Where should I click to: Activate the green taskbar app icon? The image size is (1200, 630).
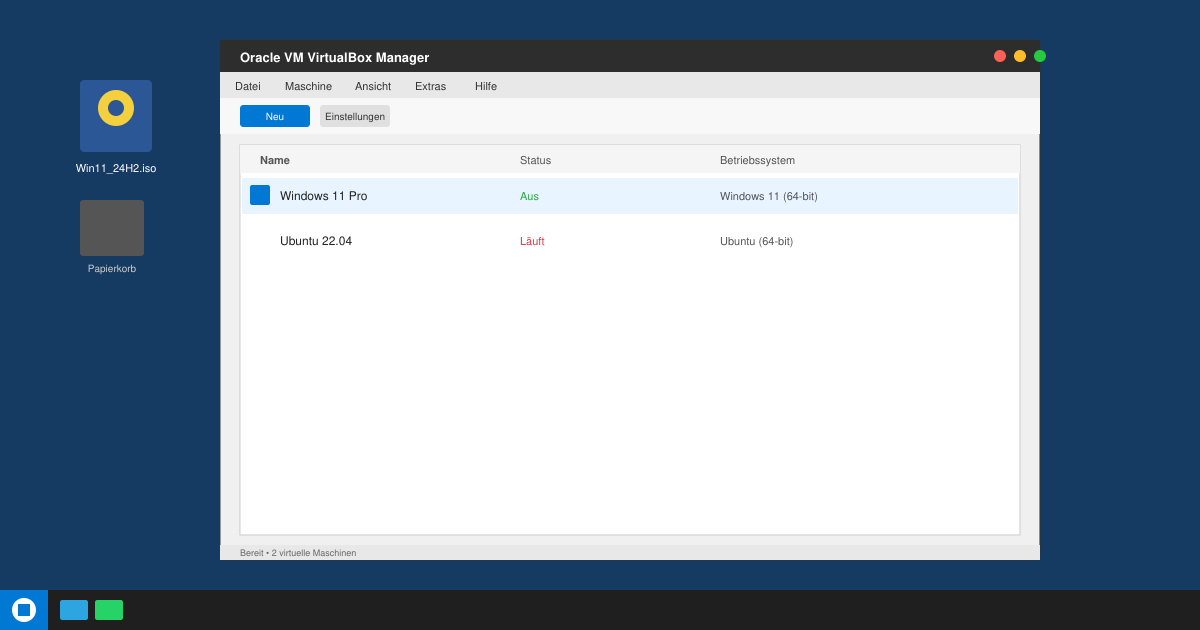109,610
